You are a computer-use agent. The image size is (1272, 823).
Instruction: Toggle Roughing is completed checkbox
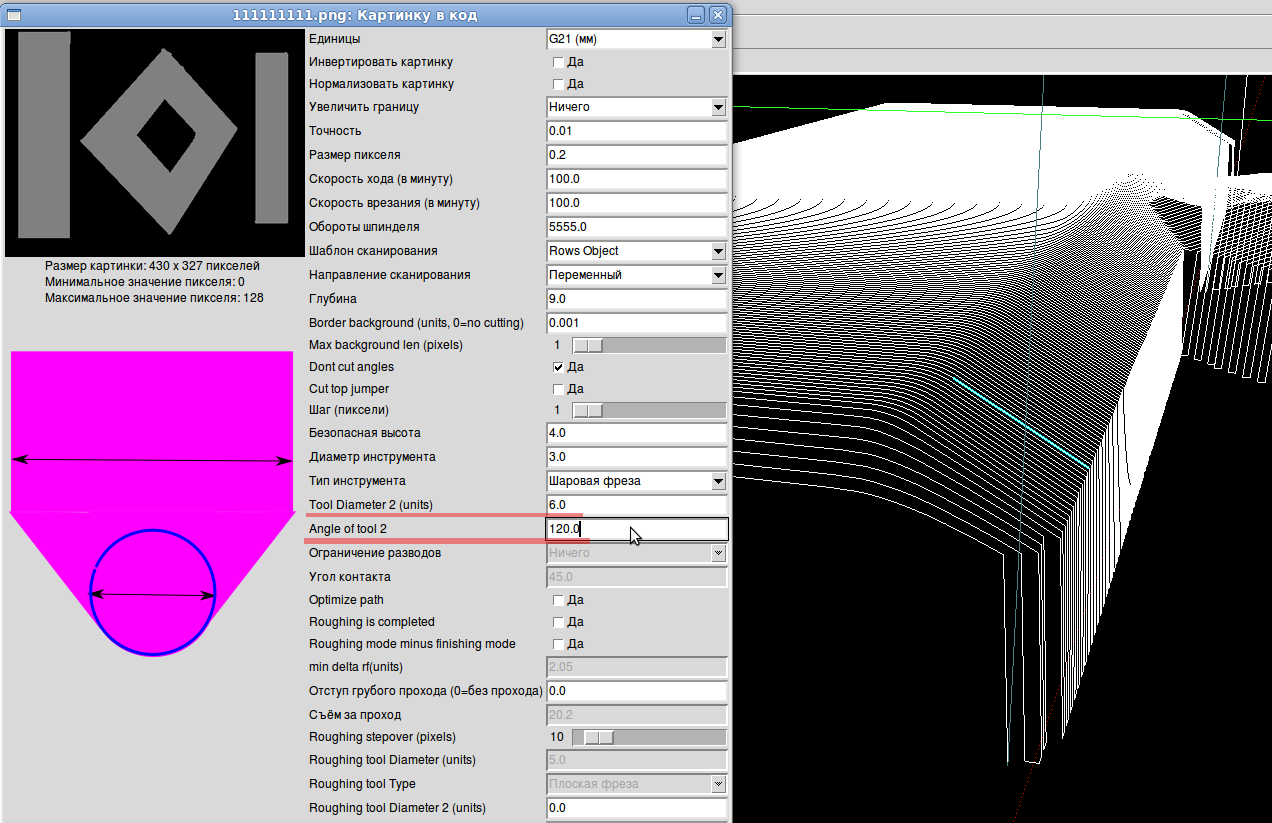pyautogui.click(x=559, y=622)
